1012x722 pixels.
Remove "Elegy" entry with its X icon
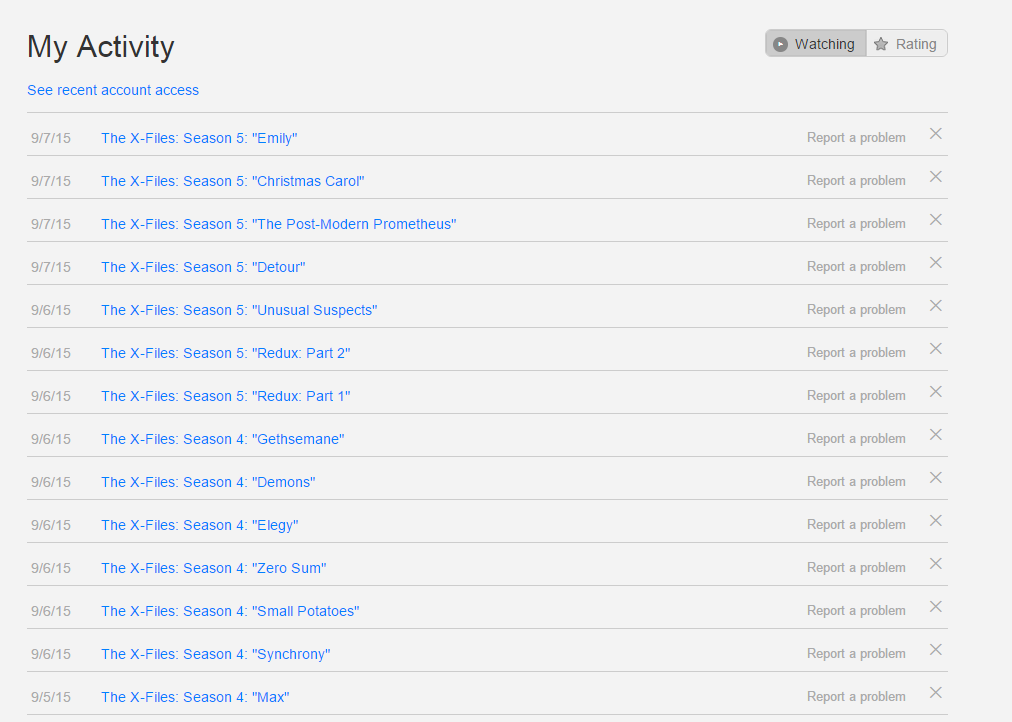[x=935, y=521]
